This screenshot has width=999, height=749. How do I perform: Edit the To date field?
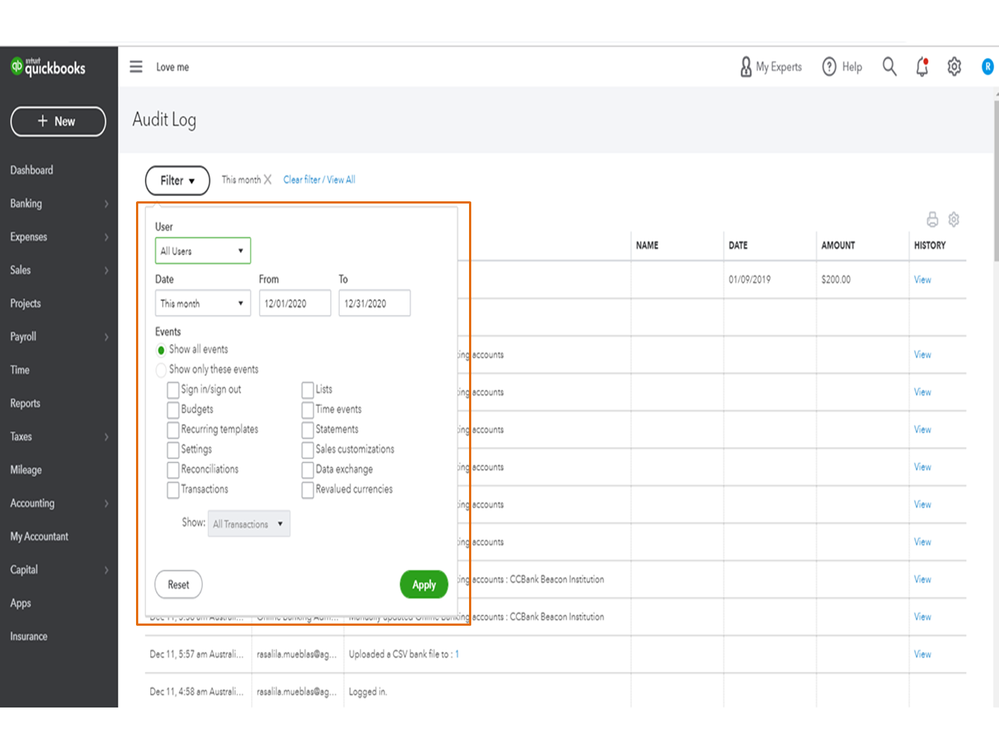pos(375,303)
